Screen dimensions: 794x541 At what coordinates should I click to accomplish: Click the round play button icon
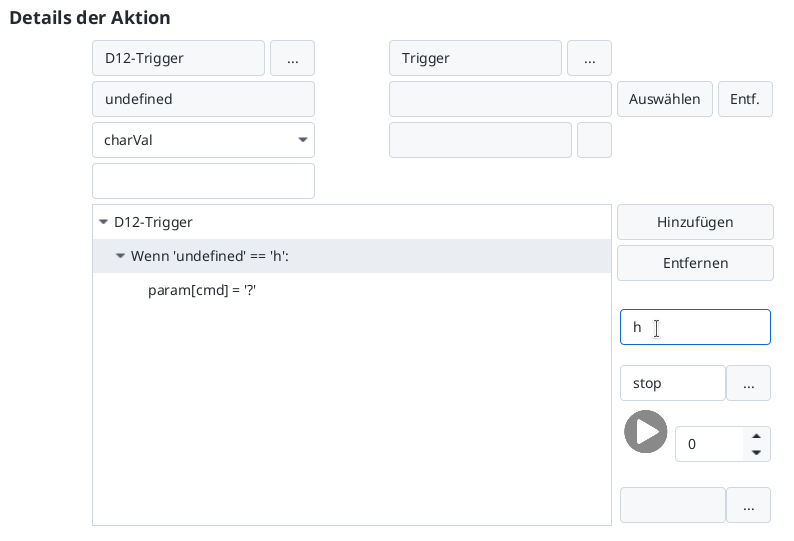pos(645,432)
